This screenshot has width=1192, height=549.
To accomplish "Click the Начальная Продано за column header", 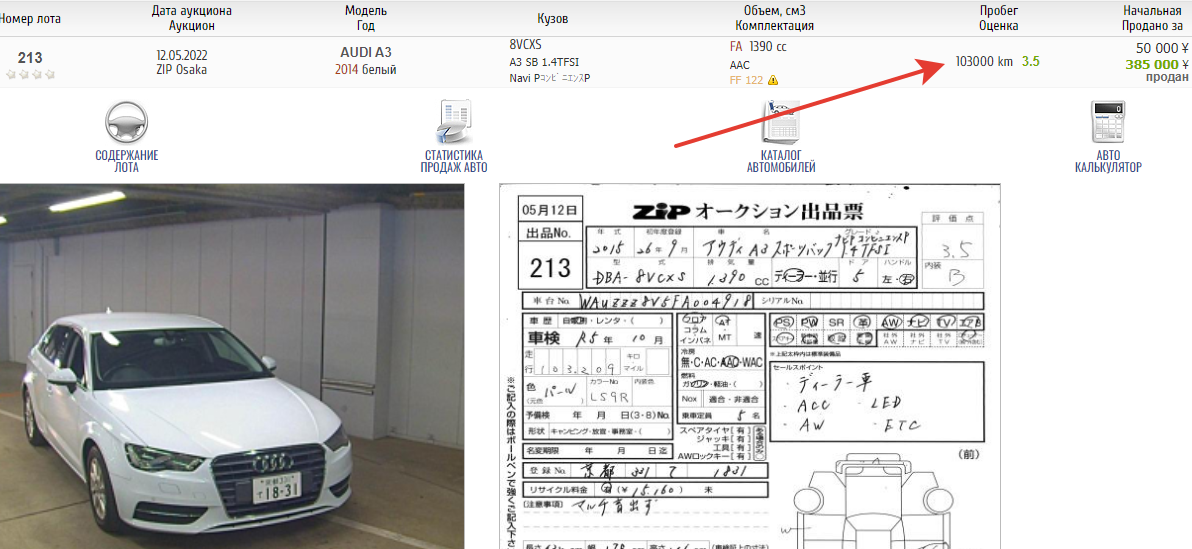I will [1152, 18].
